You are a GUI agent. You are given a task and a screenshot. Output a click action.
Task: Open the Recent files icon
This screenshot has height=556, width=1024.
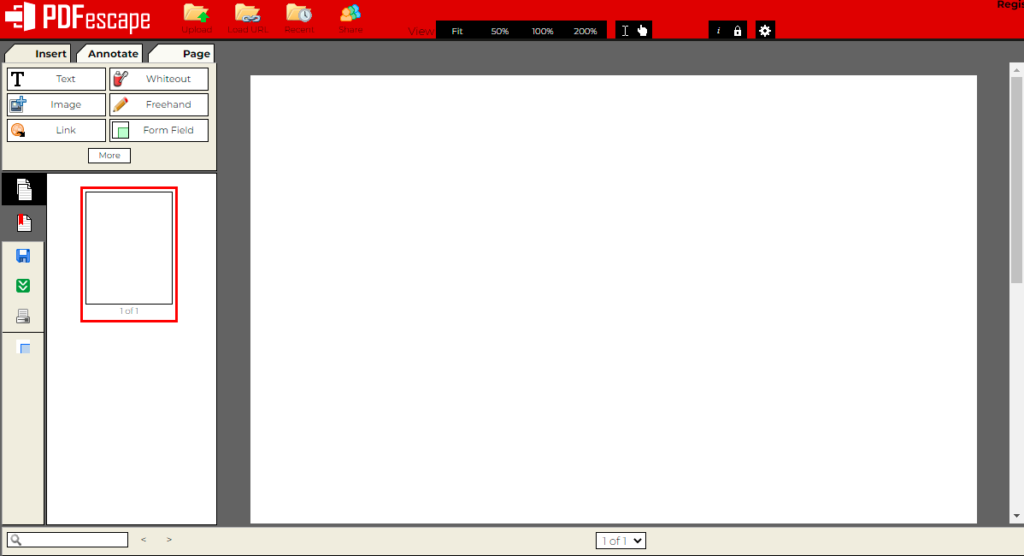298,15
